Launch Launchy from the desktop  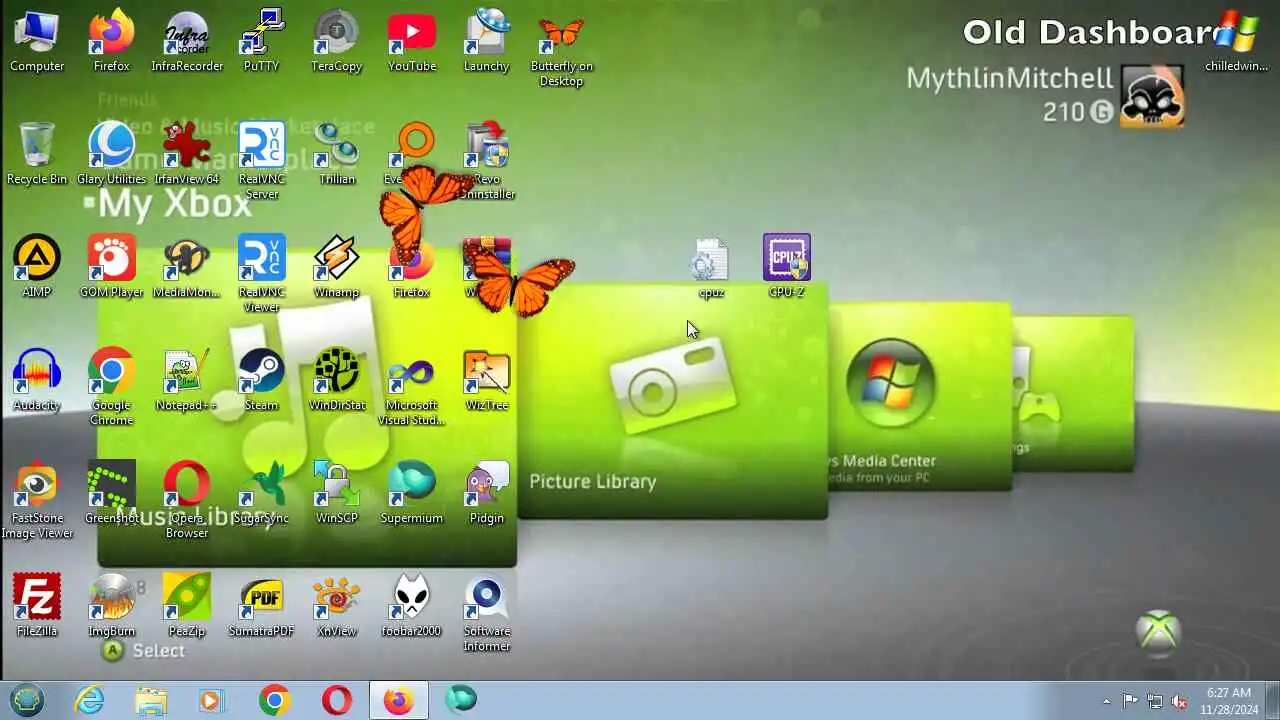tap(487, 42)
